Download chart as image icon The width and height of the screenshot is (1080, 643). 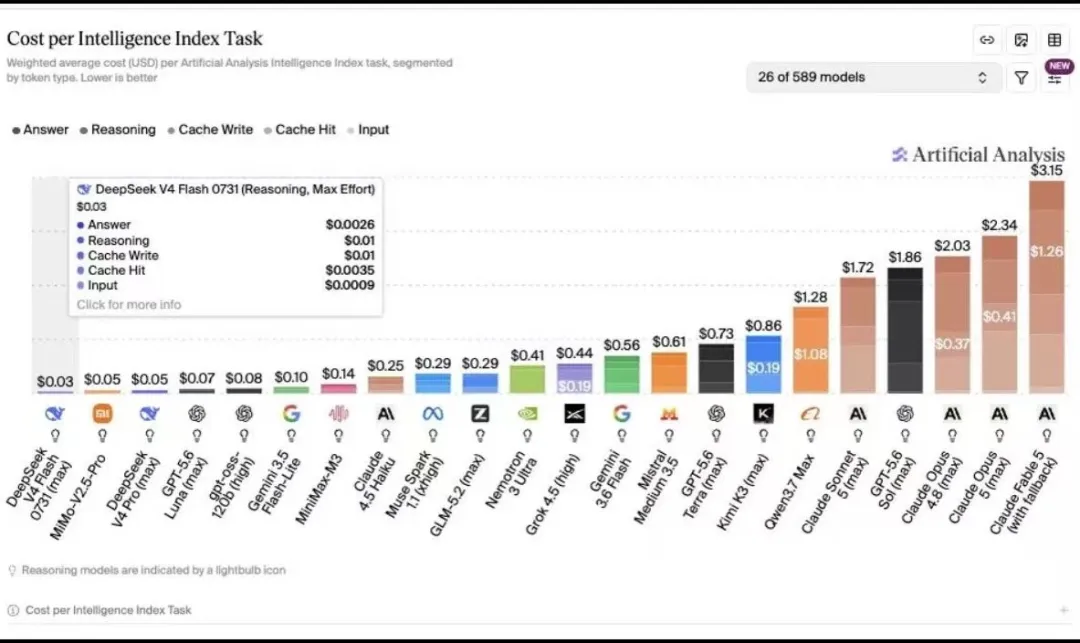[x=1021, y=40]
